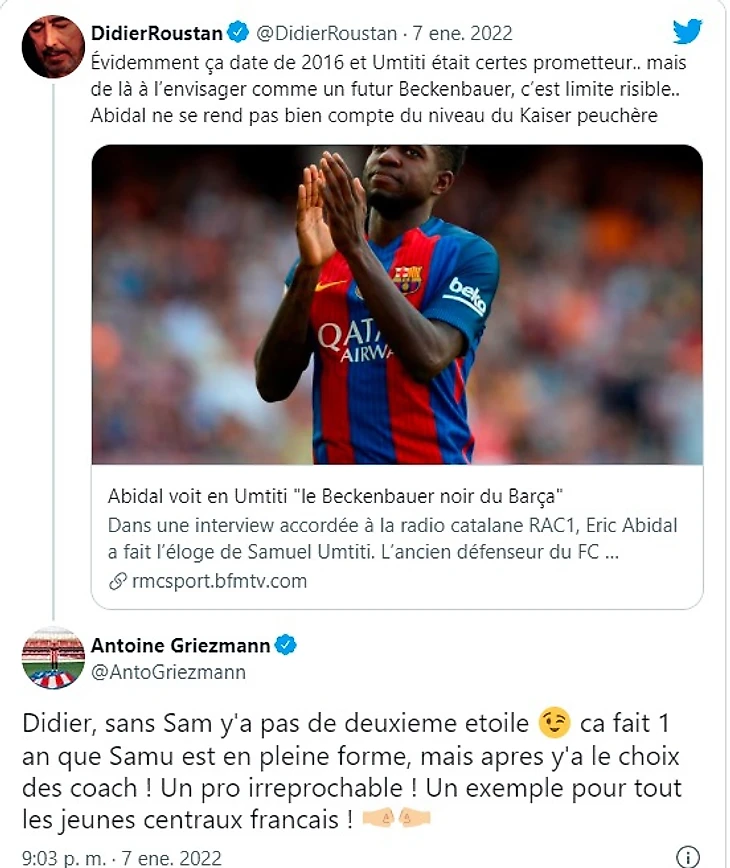Click Antoine Griezmann display name

pos(181,646)
